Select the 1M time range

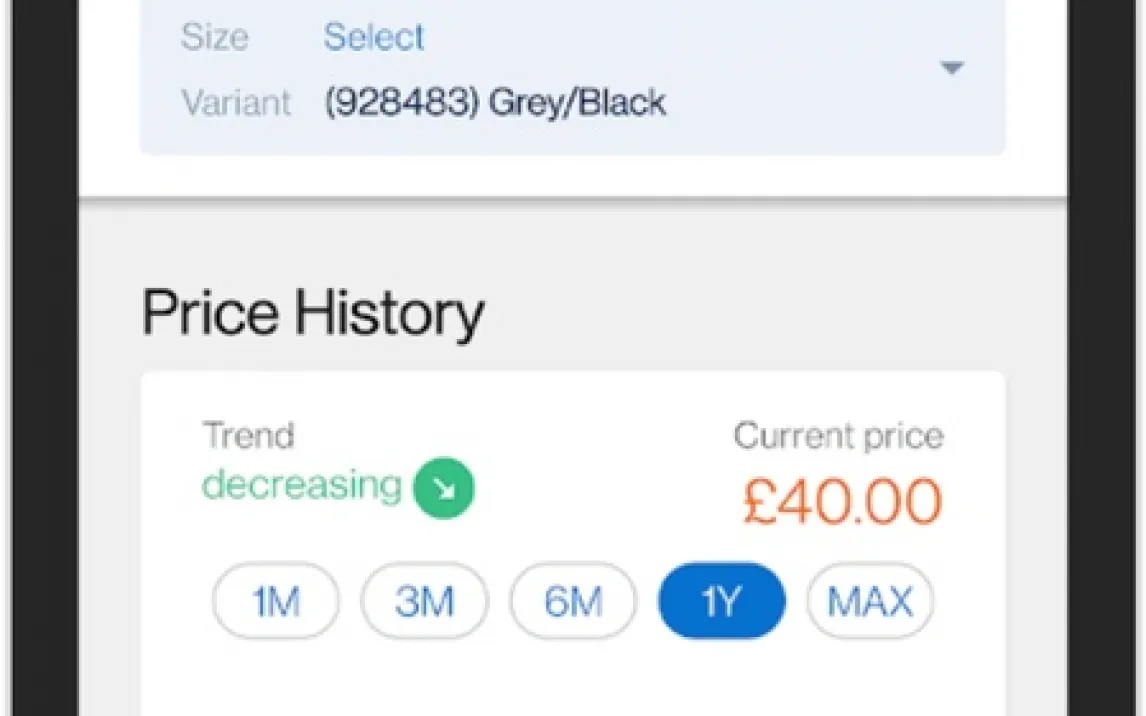tap(275, 601)
